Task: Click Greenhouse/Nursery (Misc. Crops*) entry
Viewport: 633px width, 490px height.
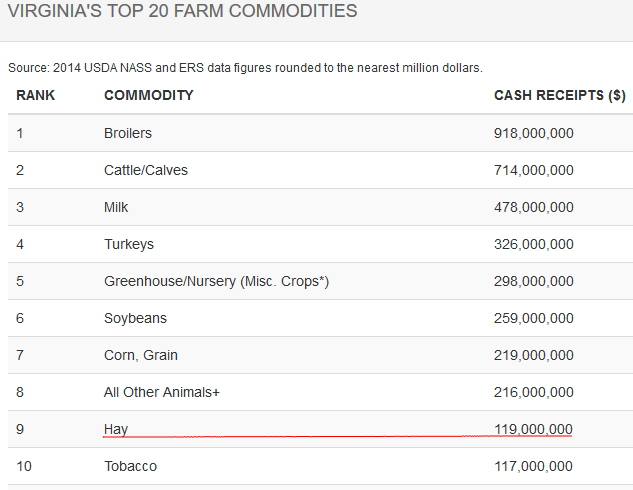Action: [x=216, y=281]
